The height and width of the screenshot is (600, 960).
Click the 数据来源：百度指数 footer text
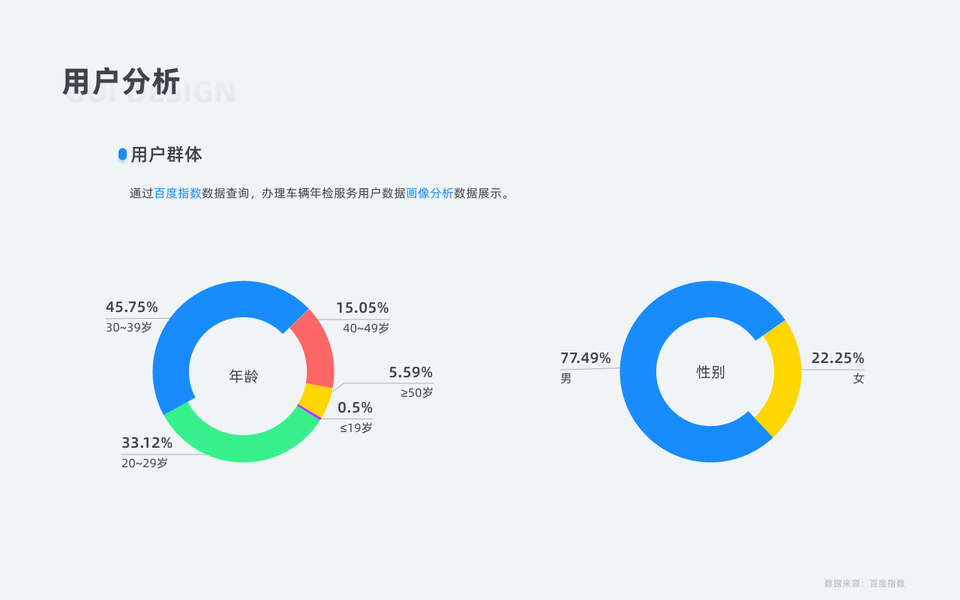point(864,583)
